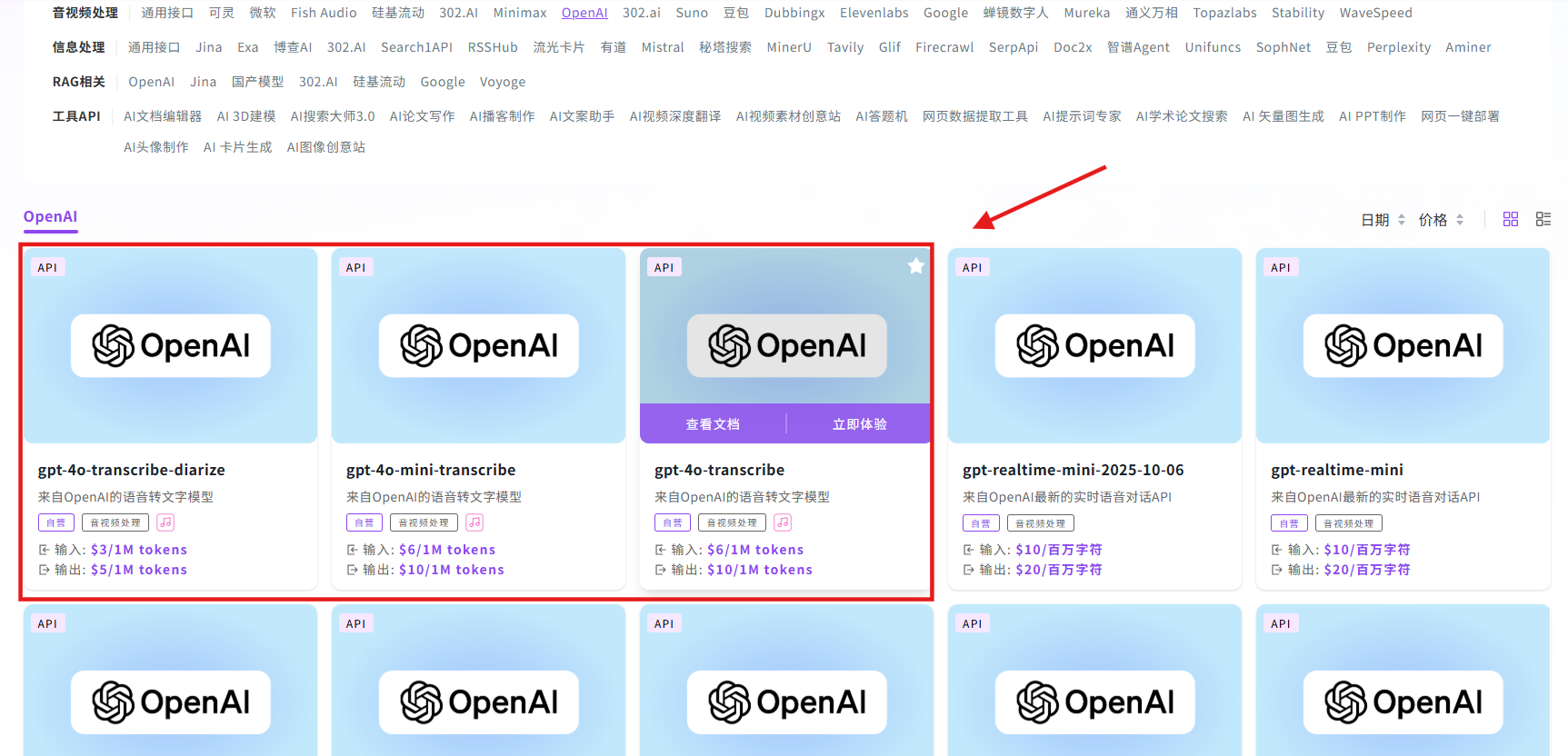Viewport: 1568px width, 756px height.
Task: Click 自营 tag on gpt-realtime-mini-2025-10-06 card
Action: pos(981,523)
